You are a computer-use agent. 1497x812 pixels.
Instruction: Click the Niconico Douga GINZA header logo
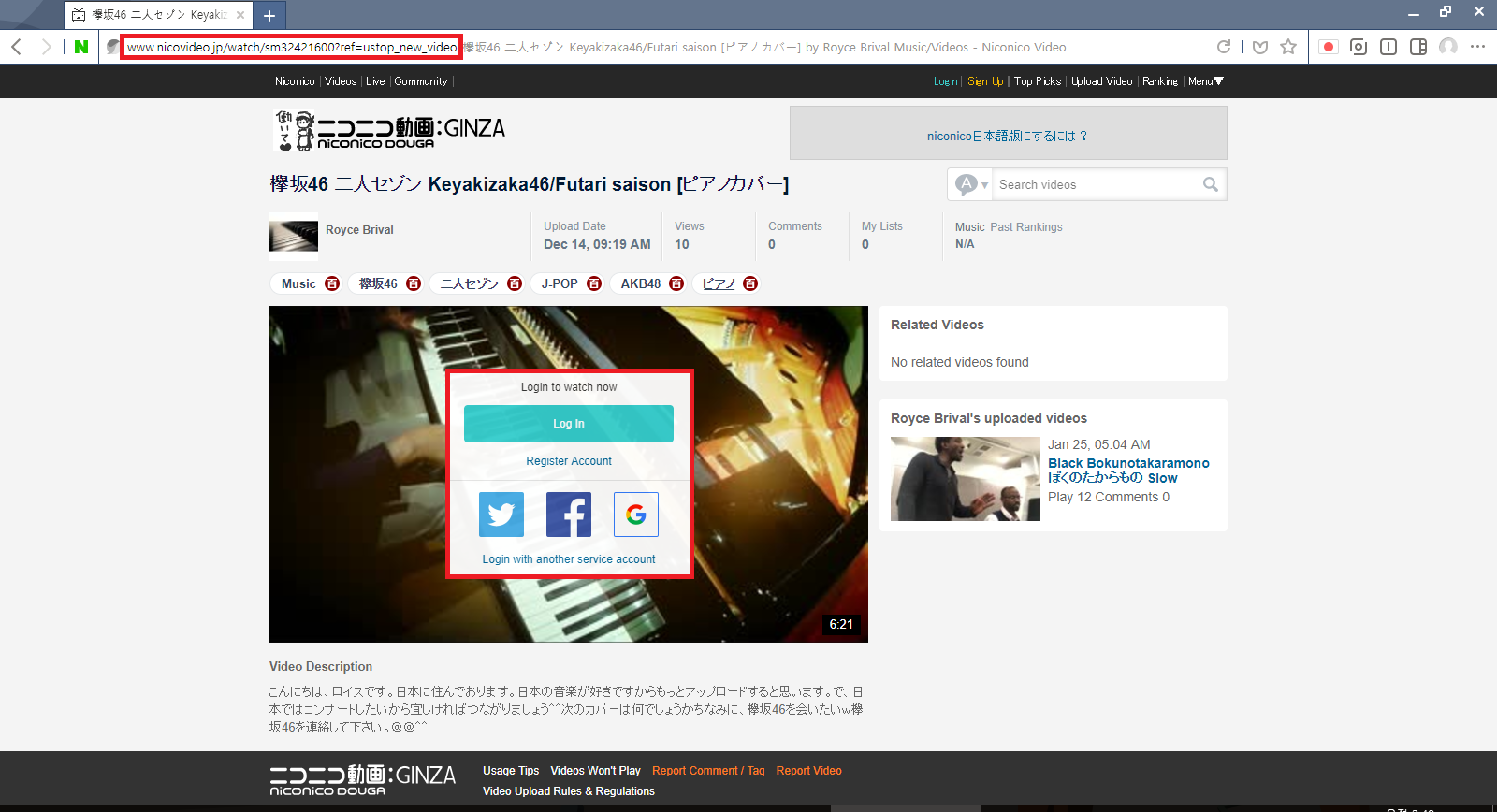click(389, 130)
